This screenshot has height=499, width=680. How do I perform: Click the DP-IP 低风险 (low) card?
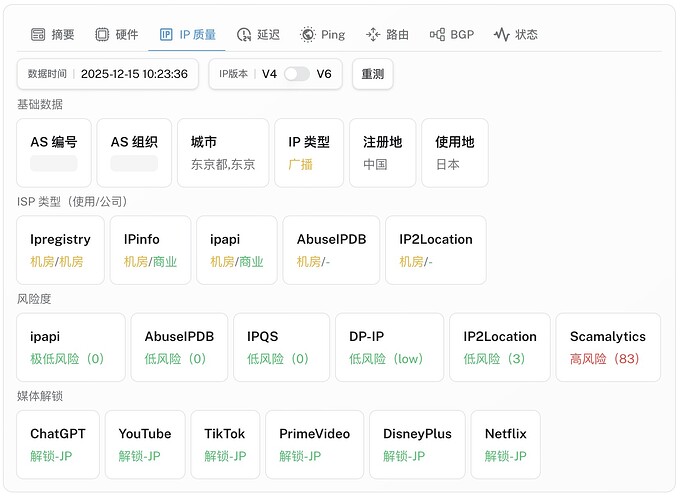pos(389,347)
